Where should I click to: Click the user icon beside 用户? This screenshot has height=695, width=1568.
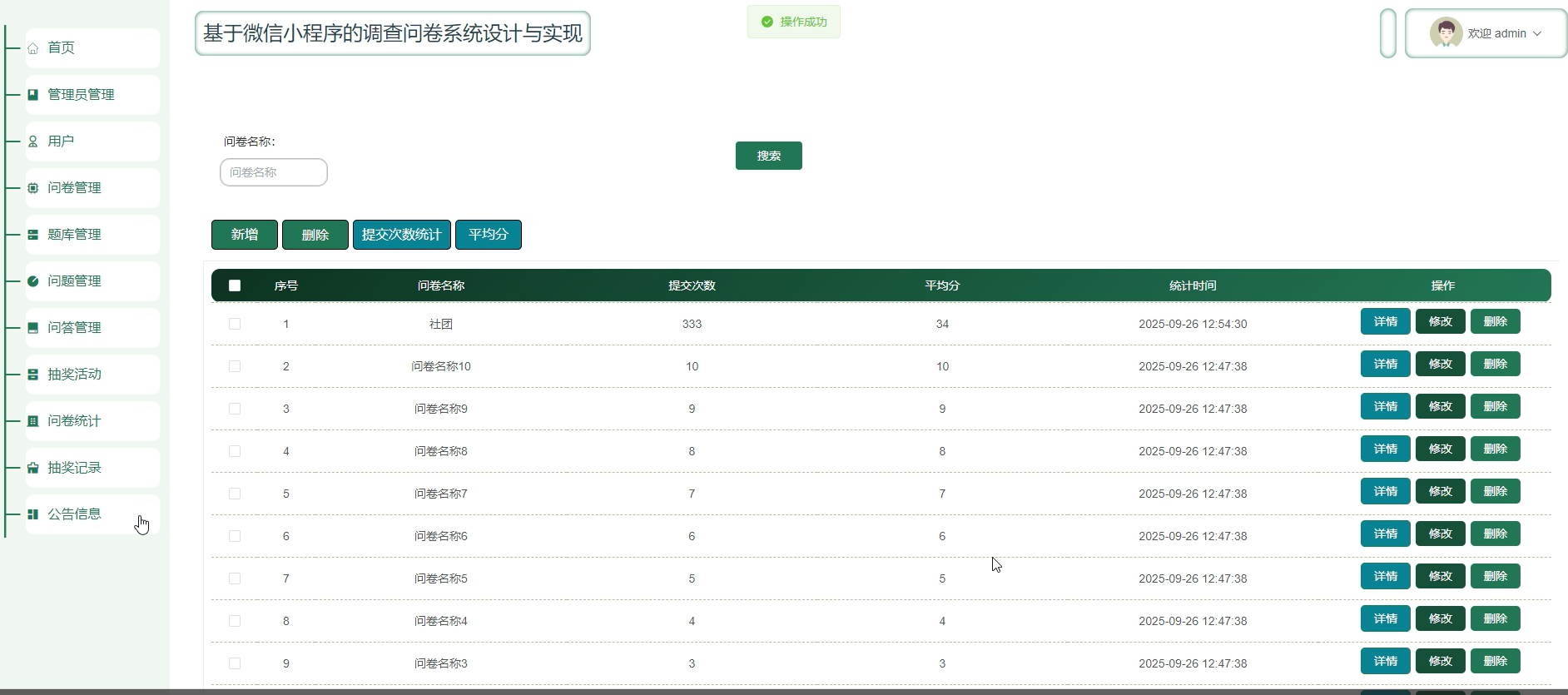[33, 141]
